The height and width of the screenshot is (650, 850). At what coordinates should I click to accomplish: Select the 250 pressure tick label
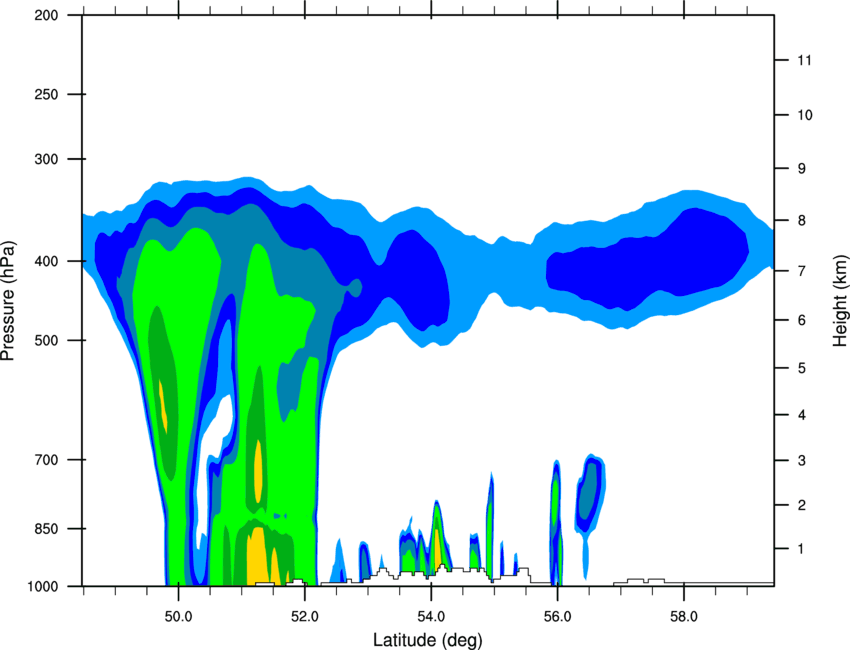pyautogui.click(x=46, y=94)
